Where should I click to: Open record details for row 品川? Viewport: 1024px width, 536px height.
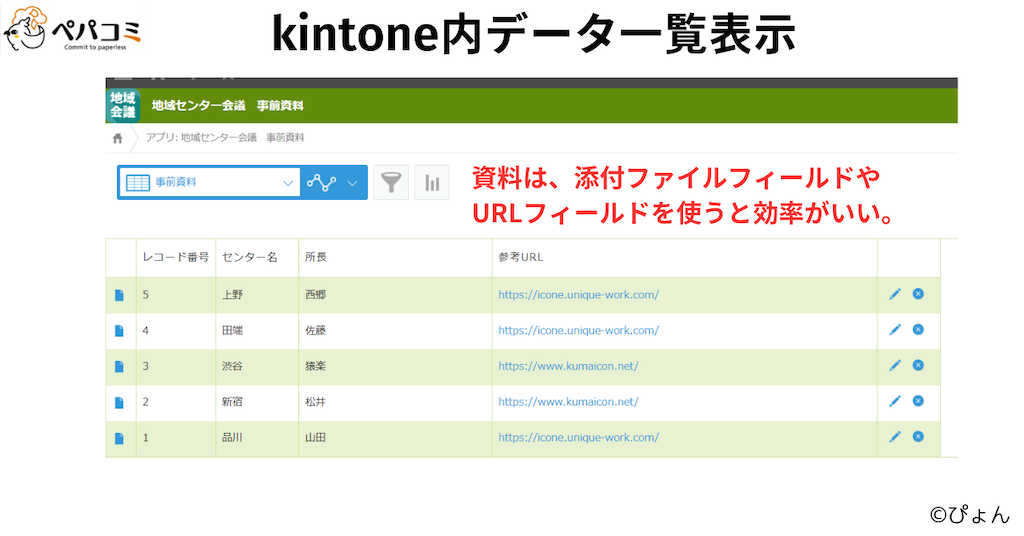[x=119, y=438]
